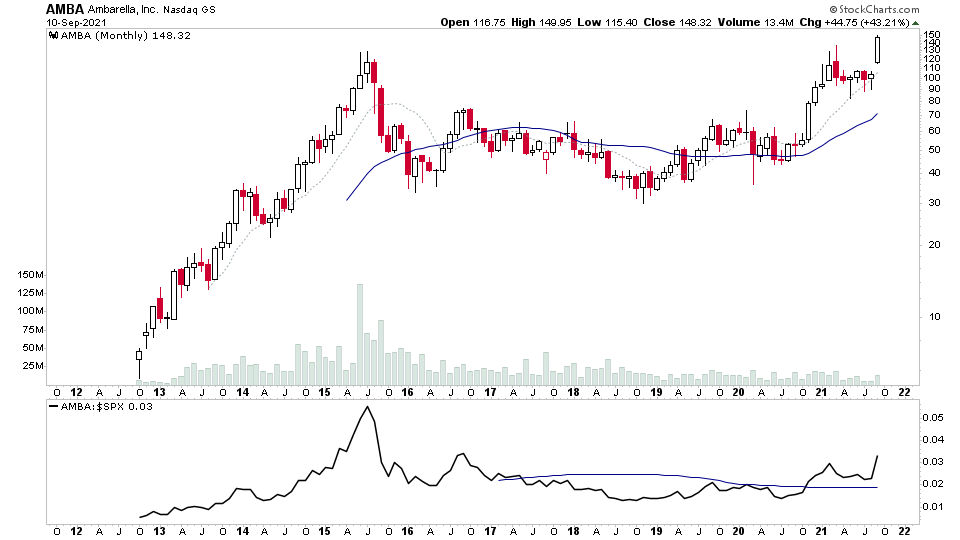Click the 70 label on the price axis
Viewport: 960px width, 540px height.
[x=934, y=114]
